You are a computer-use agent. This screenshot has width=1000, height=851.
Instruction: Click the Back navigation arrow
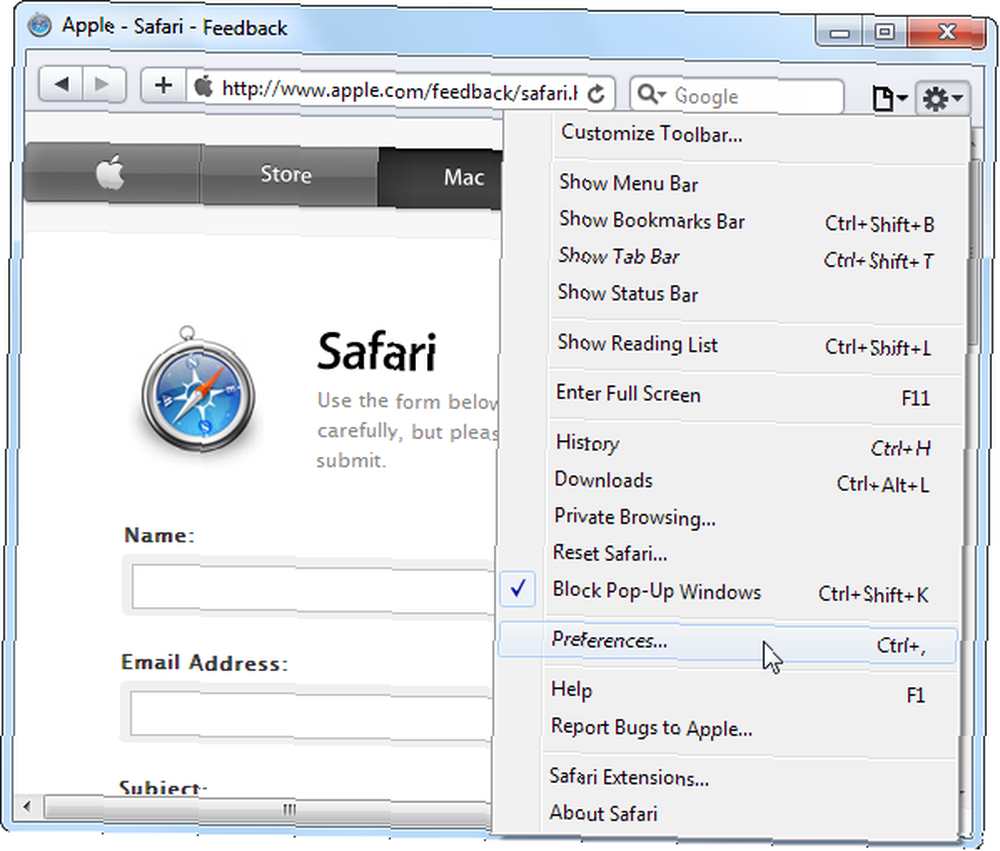click(x=61, y=84)
